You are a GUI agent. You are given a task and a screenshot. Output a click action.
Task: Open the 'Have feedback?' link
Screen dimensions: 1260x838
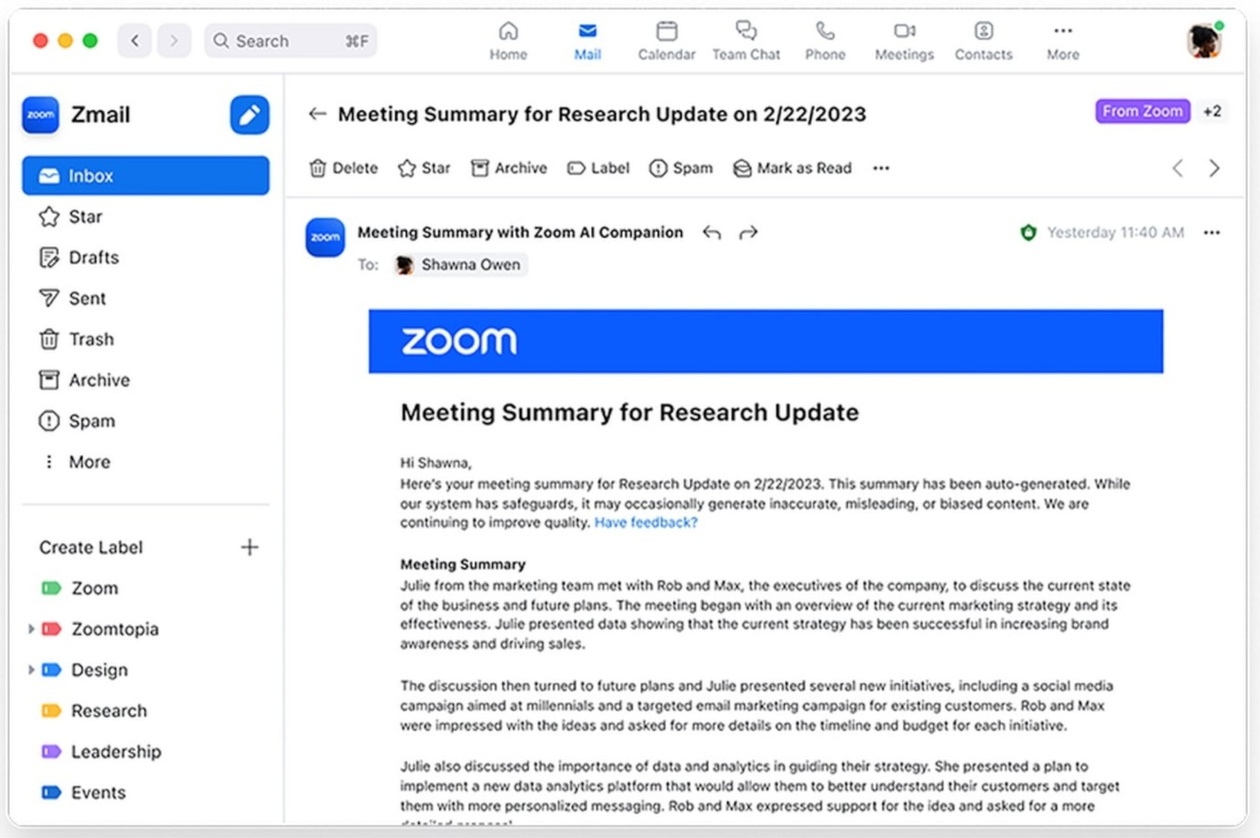pyautogui.click(x=646, y=522)
